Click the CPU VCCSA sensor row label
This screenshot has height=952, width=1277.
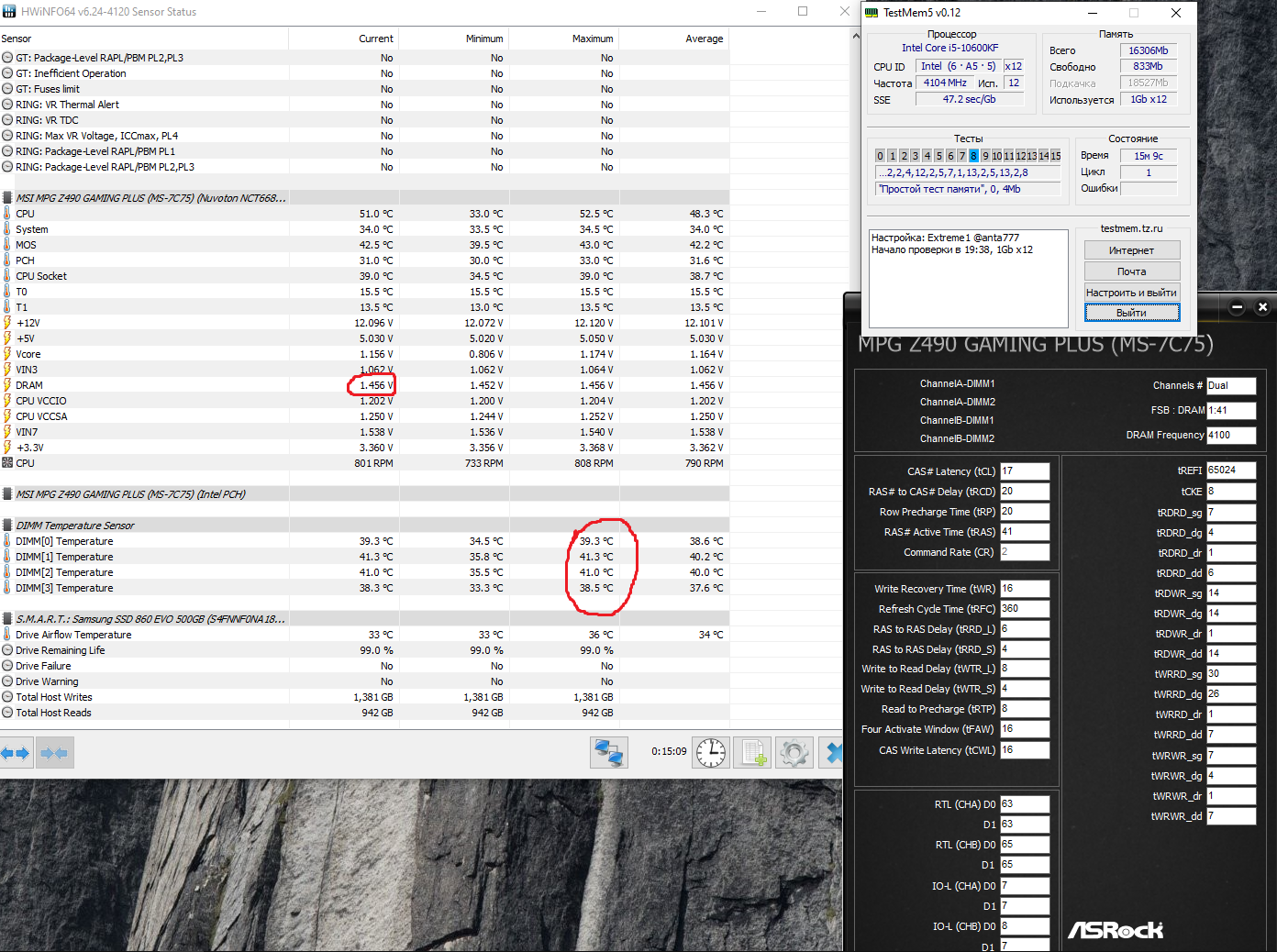tap(41, 416)
